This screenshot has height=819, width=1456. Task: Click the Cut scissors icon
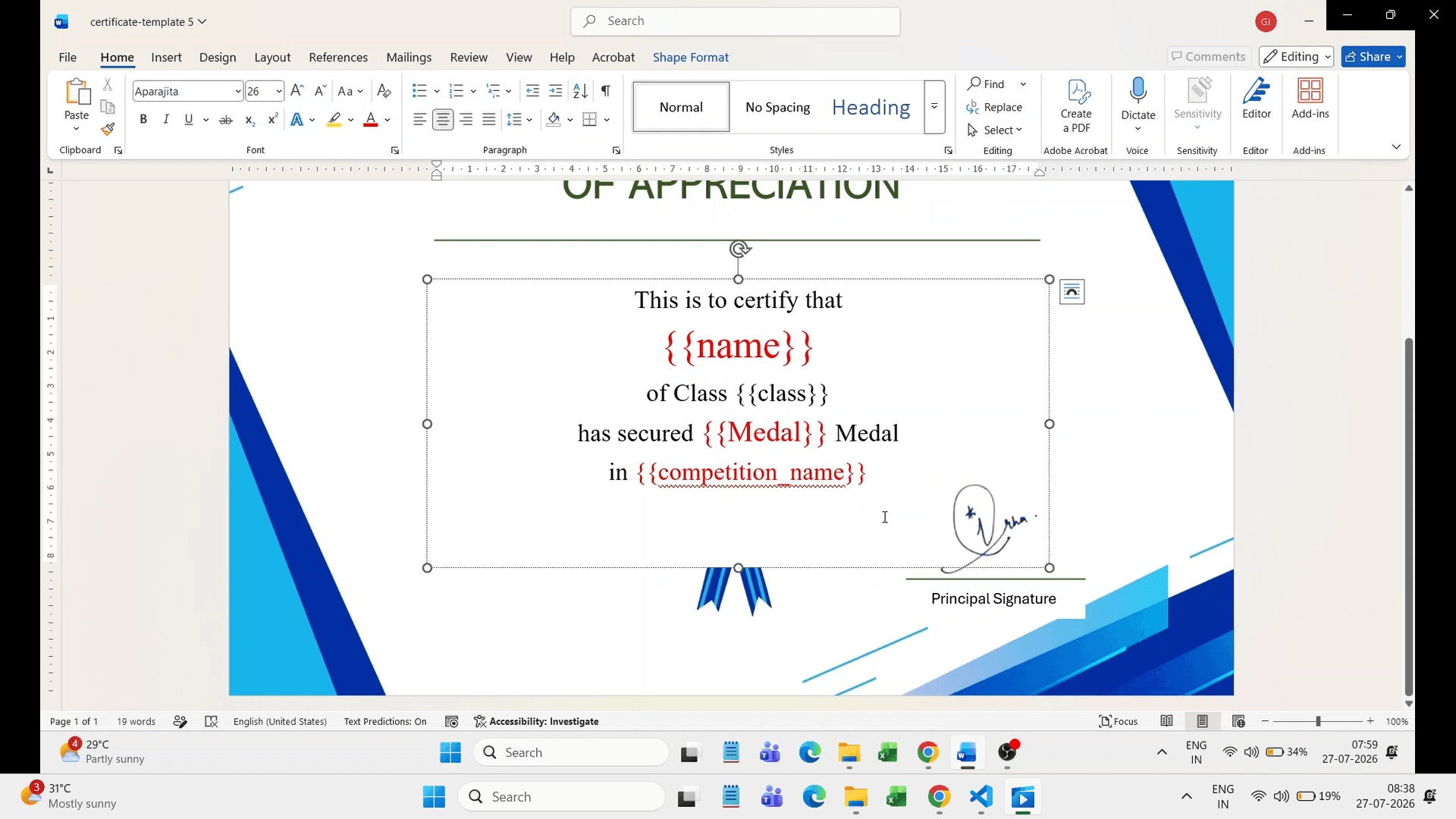point(108,84)
